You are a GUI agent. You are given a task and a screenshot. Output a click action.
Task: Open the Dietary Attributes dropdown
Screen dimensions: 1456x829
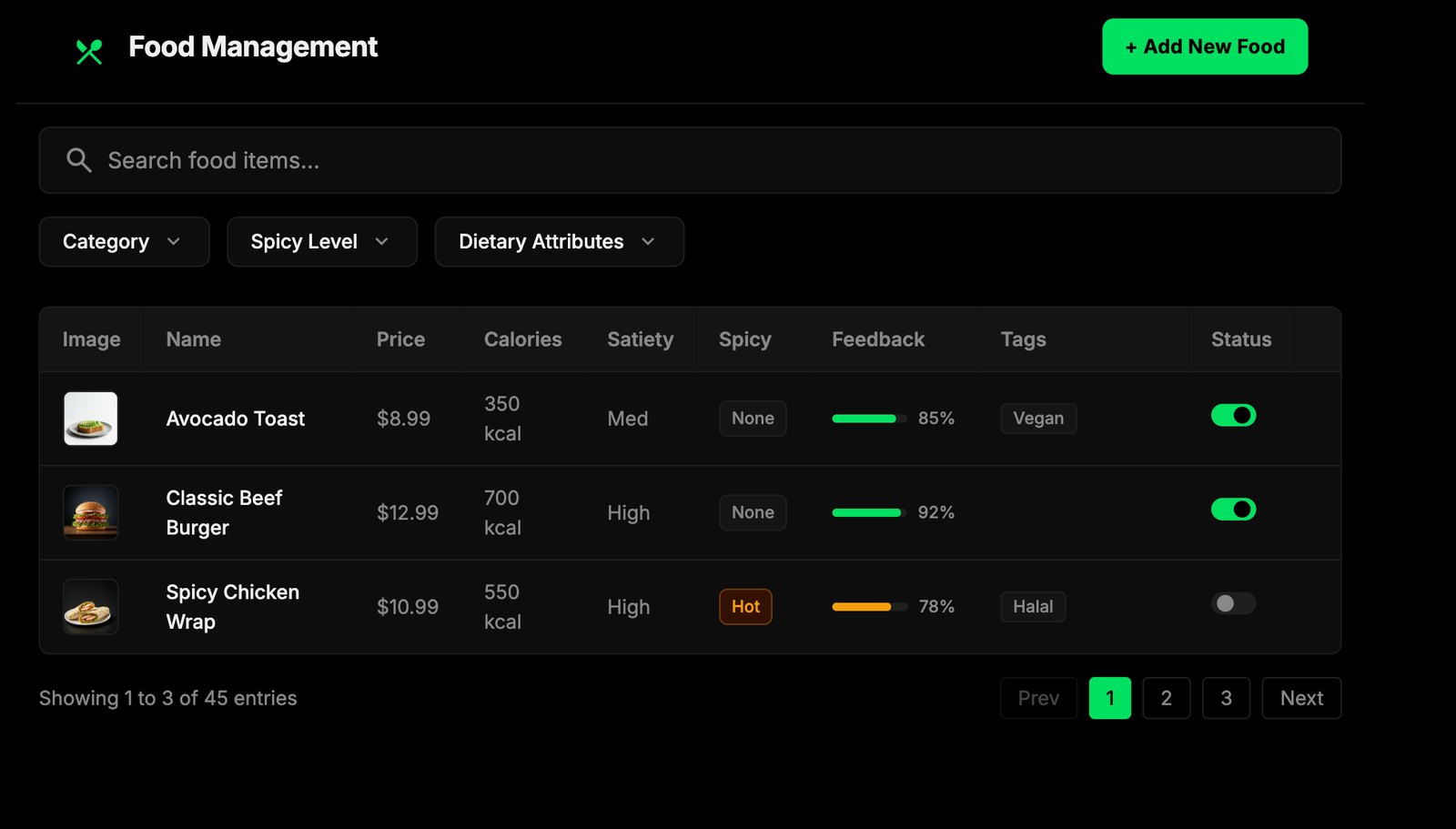[559, 242]
